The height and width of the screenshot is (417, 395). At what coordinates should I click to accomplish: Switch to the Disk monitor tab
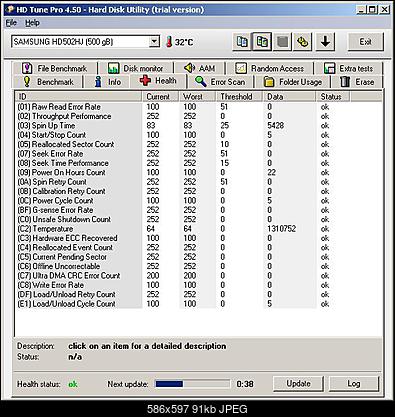click(135, 68)
